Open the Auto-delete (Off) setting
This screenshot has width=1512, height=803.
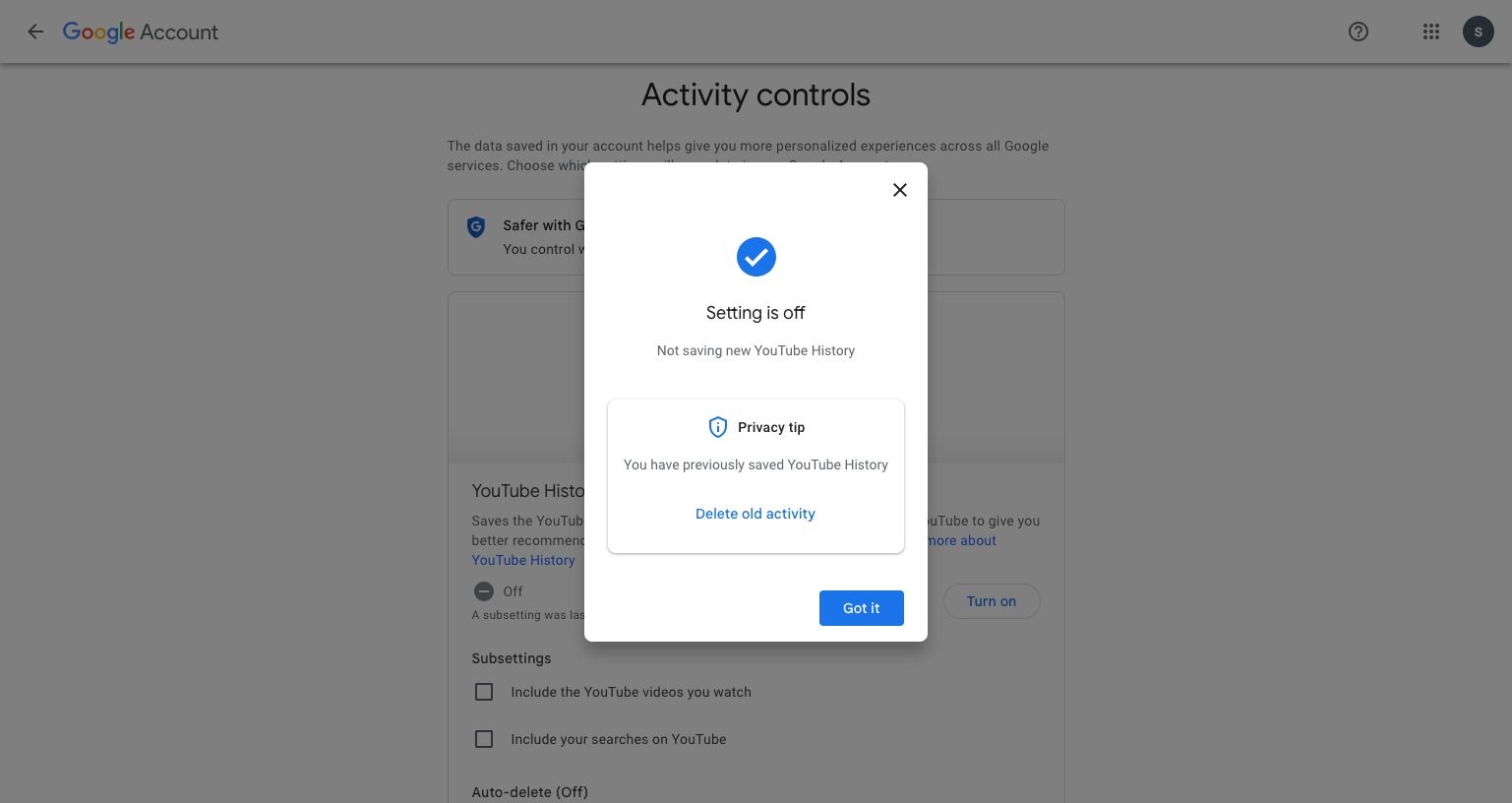529,792
